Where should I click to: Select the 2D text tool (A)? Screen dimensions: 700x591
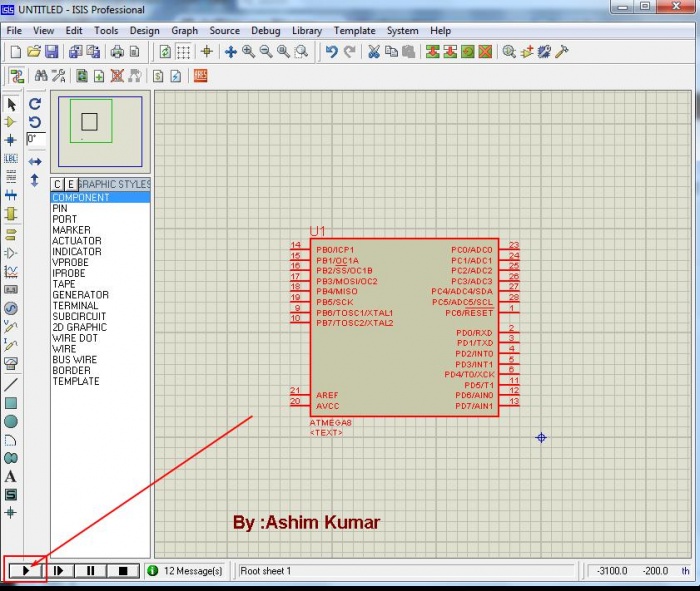click(x=11, y=476)
